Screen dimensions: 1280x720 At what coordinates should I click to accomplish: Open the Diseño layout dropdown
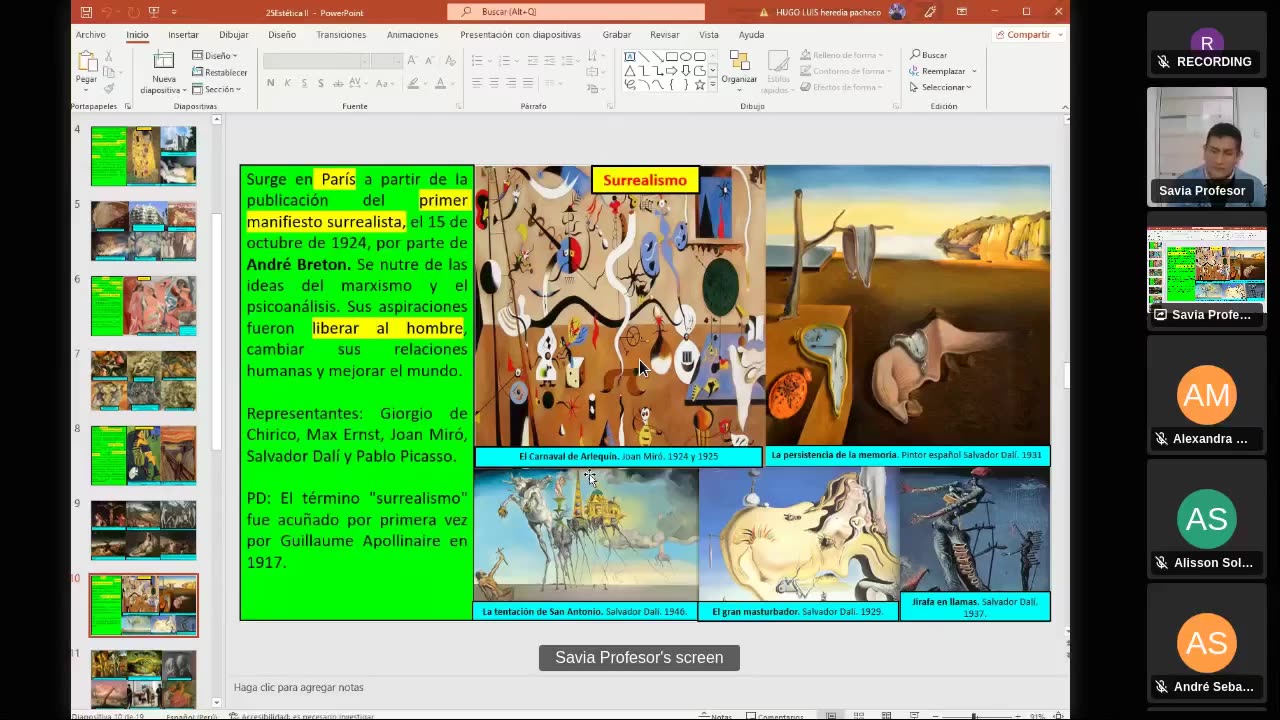(x=215, y=56)
